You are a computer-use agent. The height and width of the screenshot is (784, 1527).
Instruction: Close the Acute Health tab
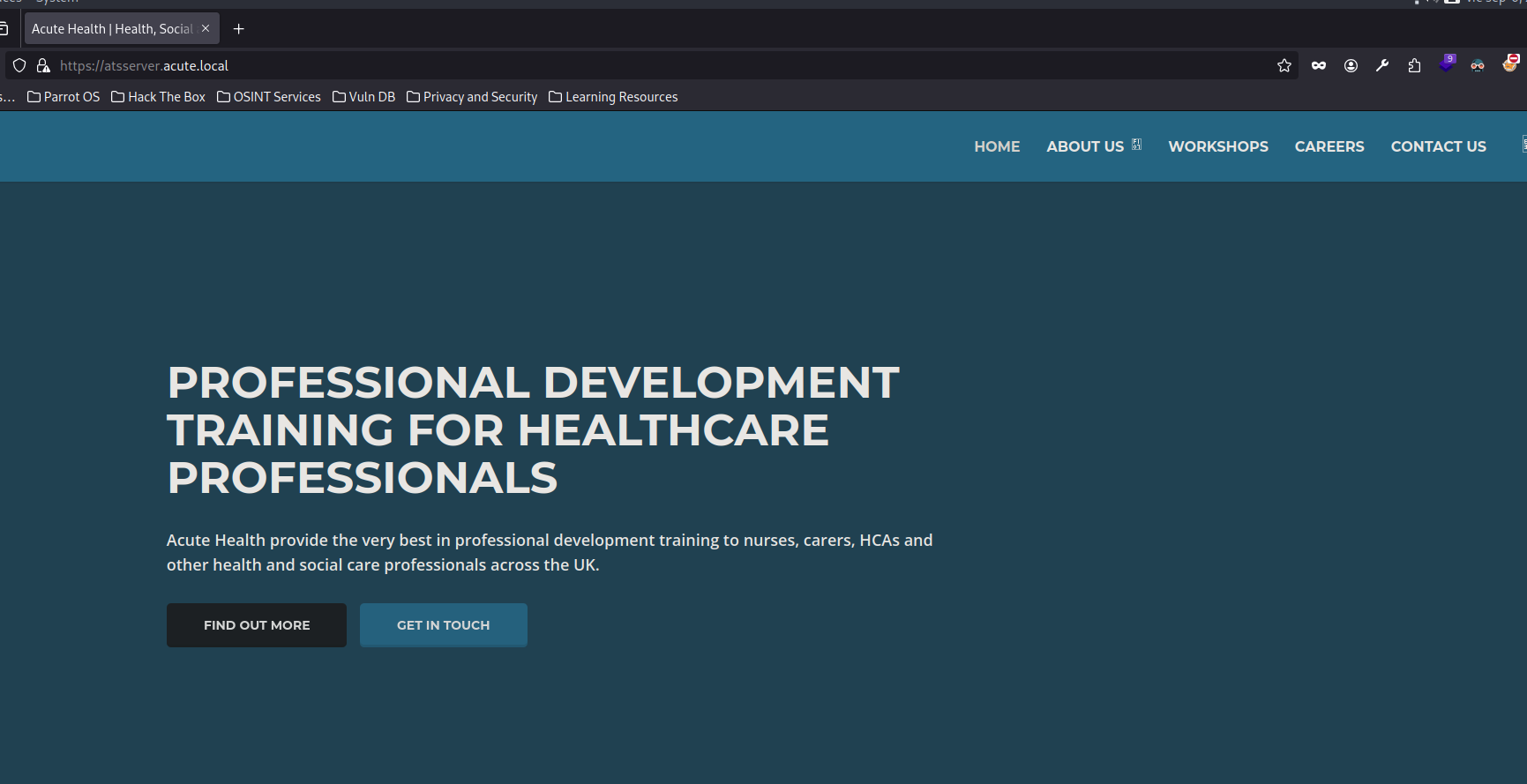tap(206, 28)
